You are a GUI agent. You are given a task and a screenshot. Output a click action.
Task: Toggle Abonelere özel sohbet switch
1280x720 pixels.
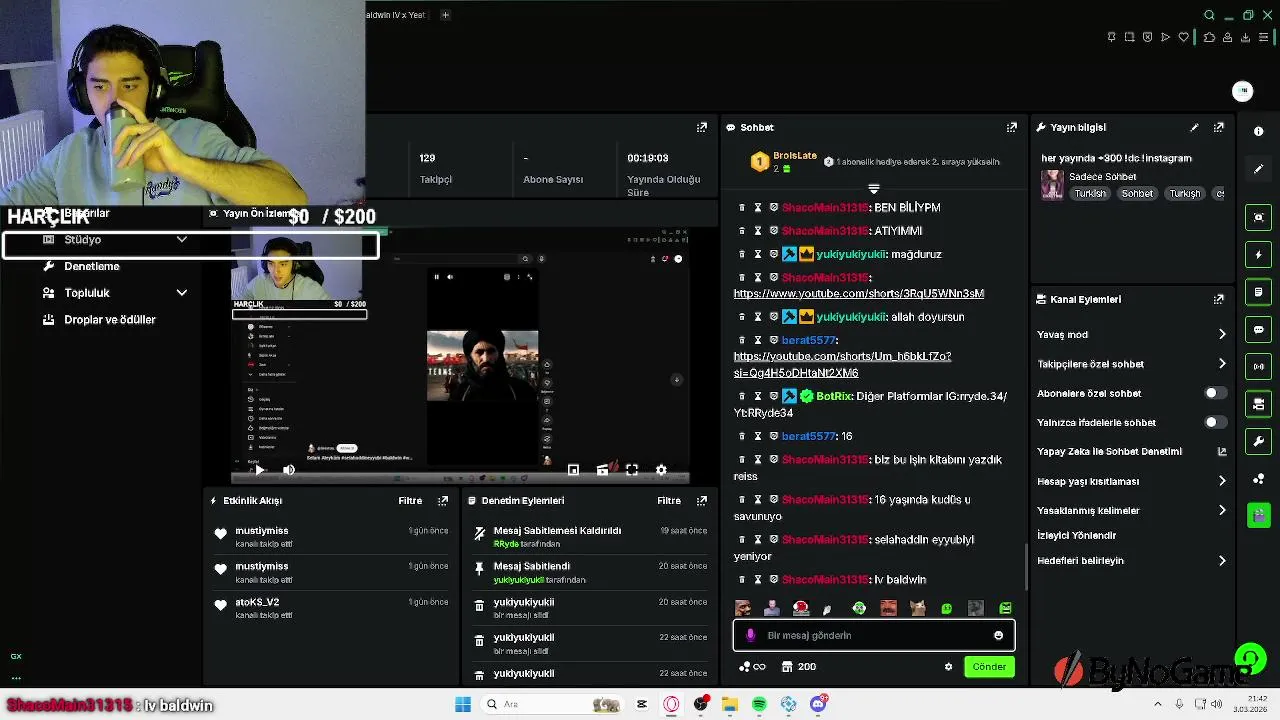coord(1215,393)
